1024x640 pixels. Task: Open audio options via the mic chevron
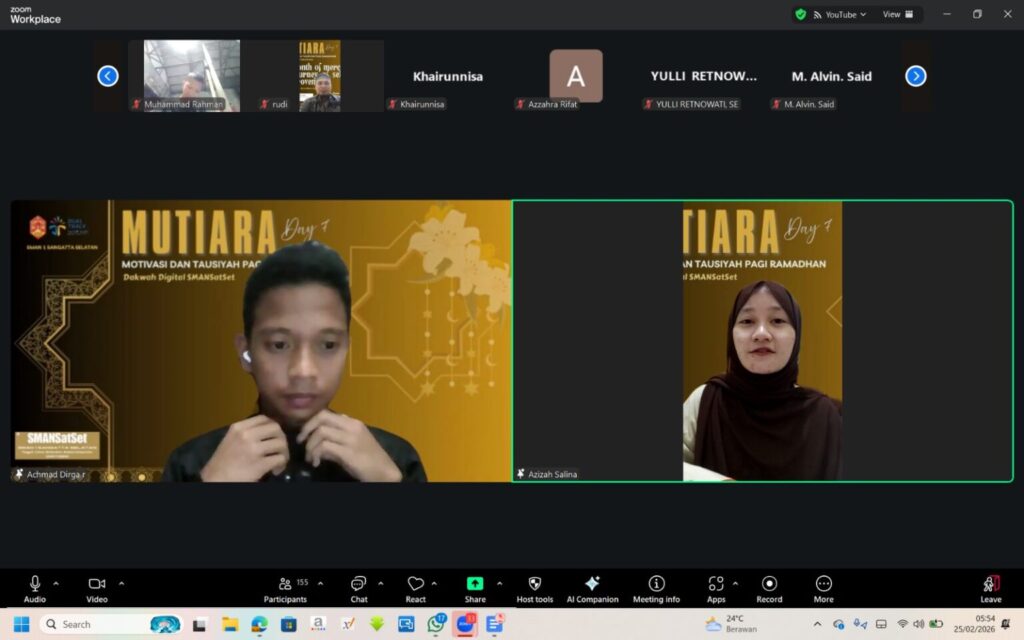[x=55, y=583]
